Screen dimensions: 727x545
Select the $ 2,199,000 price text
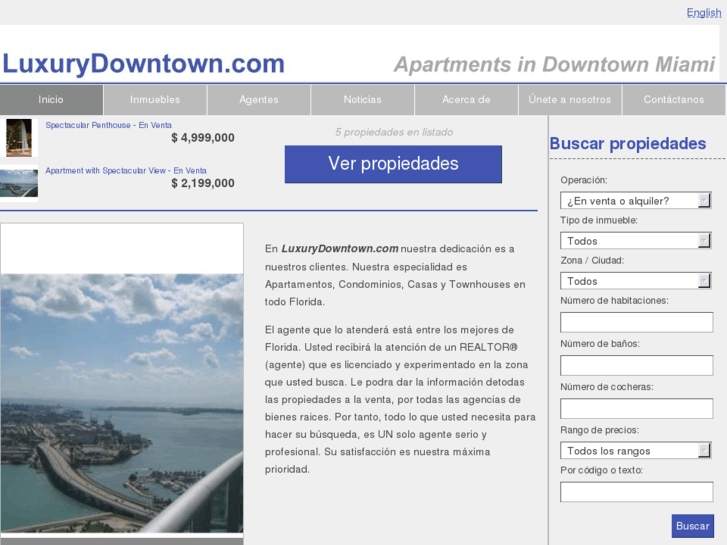pyautogui.click(x=203, y=183)
